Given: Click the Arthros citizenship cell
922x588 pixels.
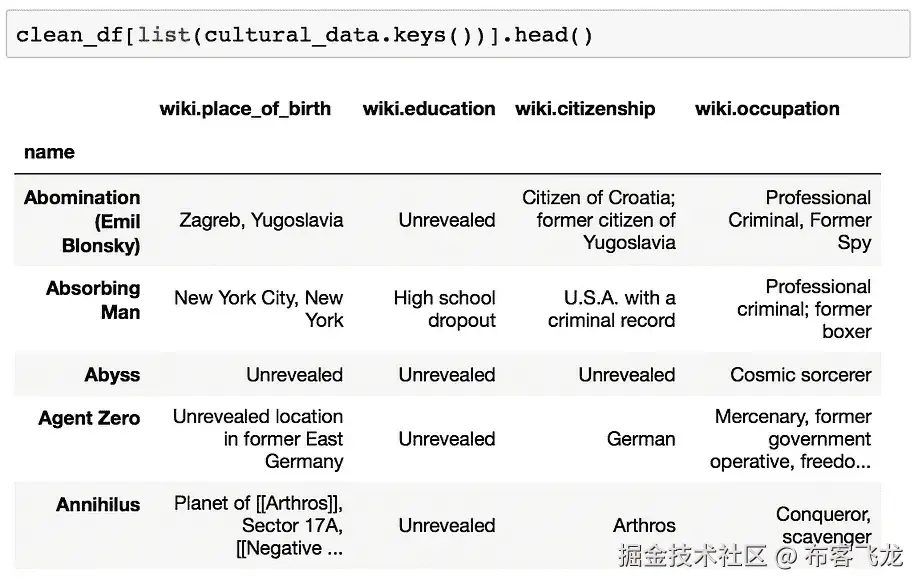Looking at the screenshot, I should 644,525.
